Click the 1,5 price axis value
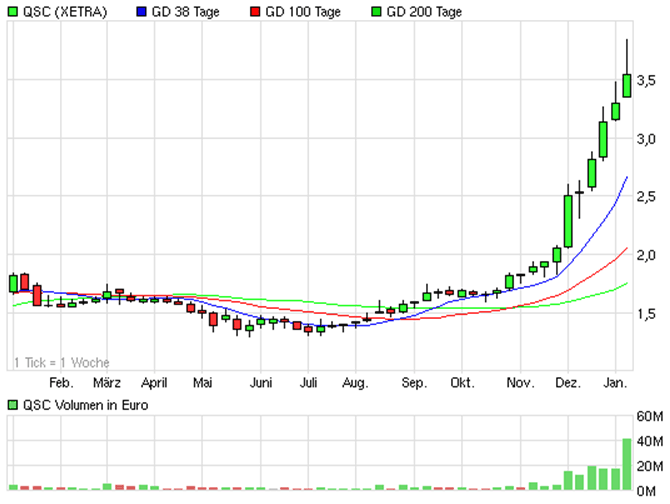Screen dimensions: 670x504 coord(646,314)
